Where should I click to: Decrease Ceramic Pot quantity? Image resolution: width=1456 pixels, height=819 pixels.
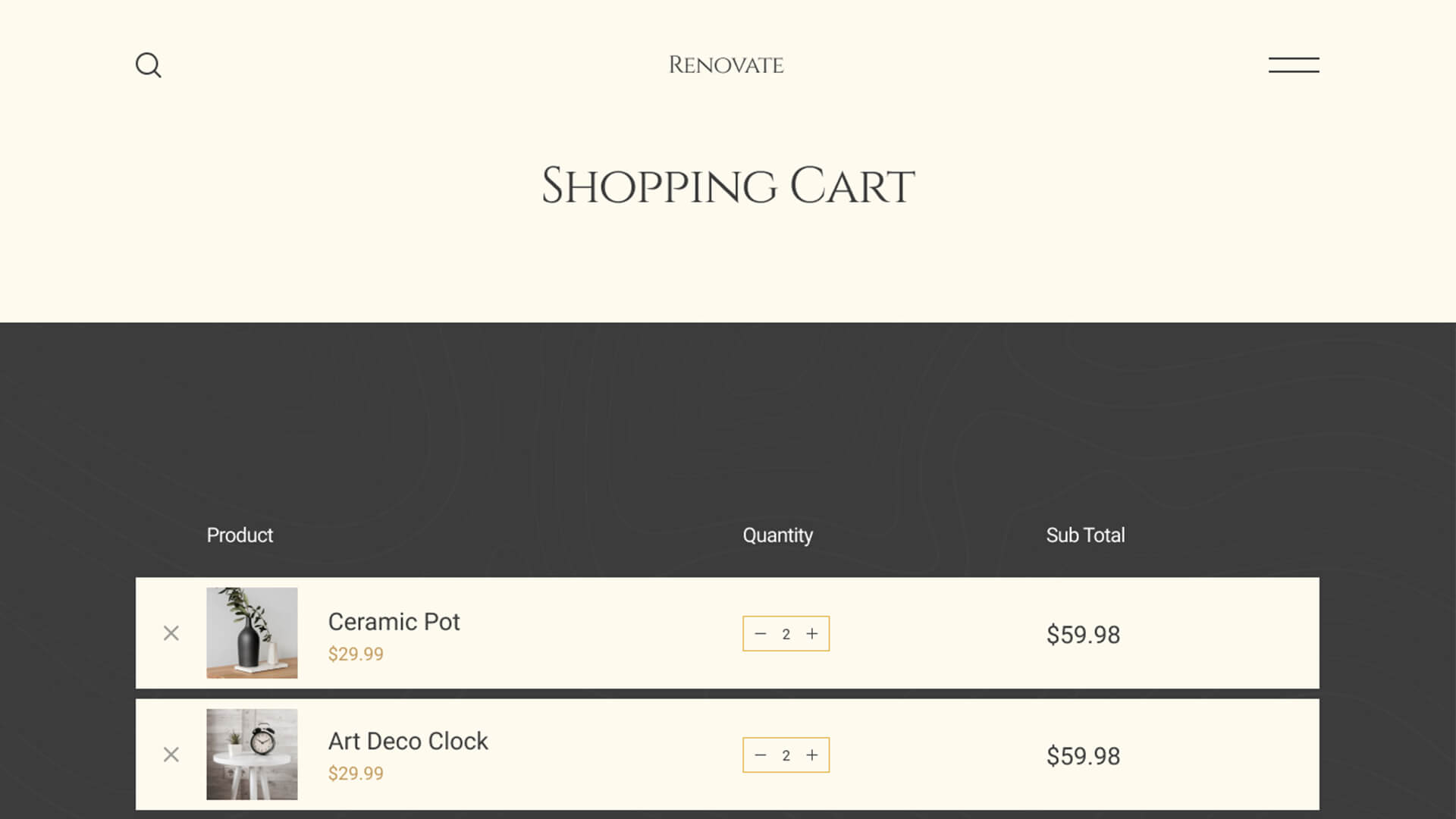click(761, 633)
